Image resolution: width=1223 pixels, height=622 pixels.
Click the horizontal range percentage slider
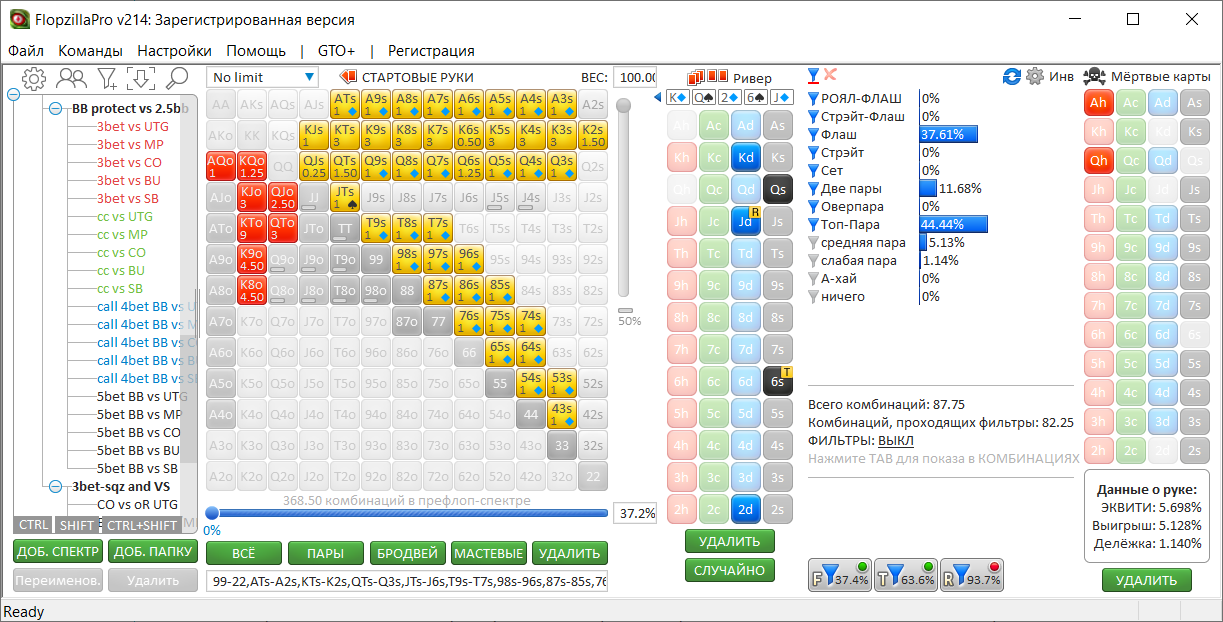click(x=406, y=513)
